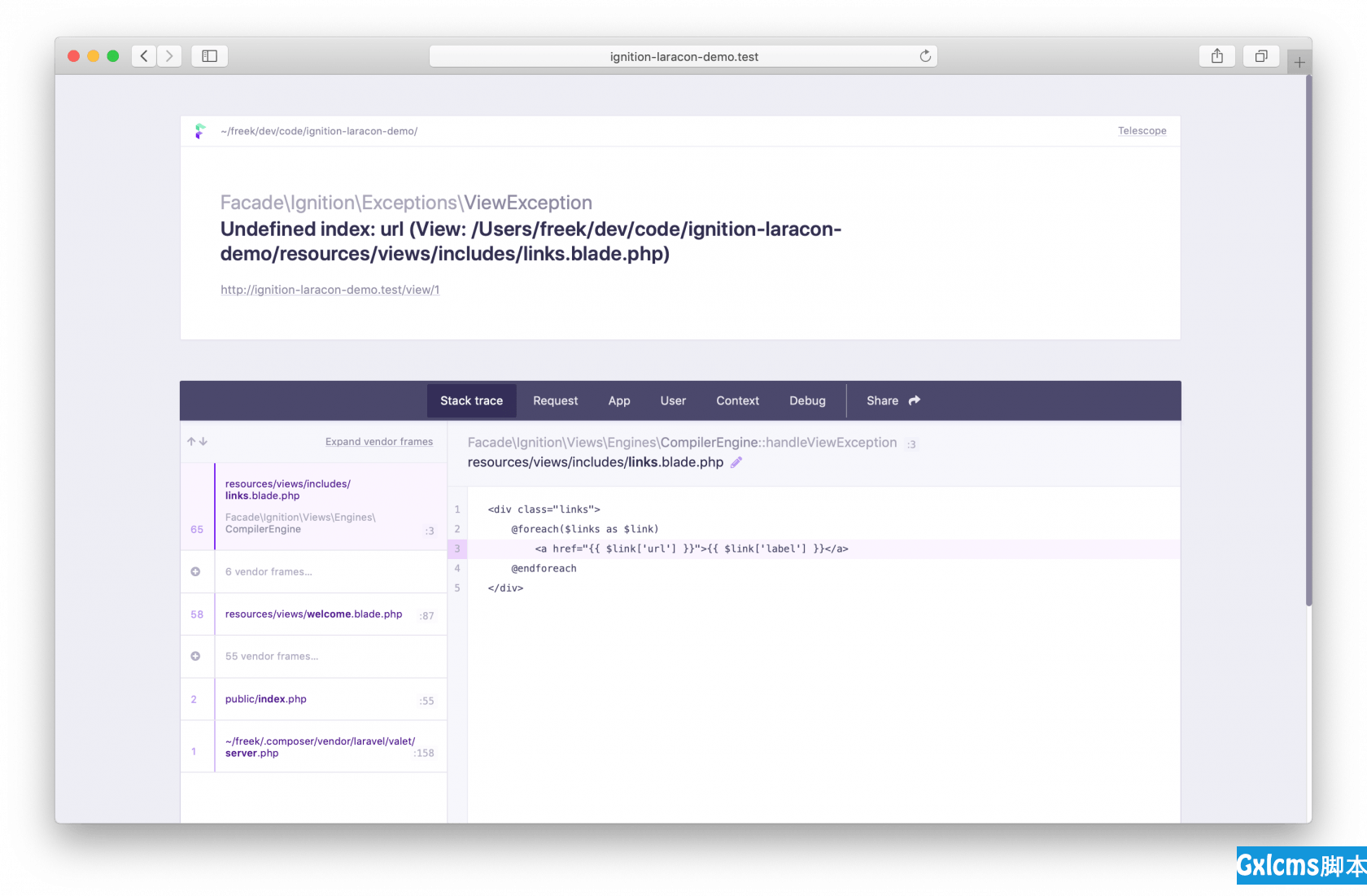Viewport: 1367px width, 896px height.
Task: Toggle the Safari sidebar button
Action: pos(209,56)
